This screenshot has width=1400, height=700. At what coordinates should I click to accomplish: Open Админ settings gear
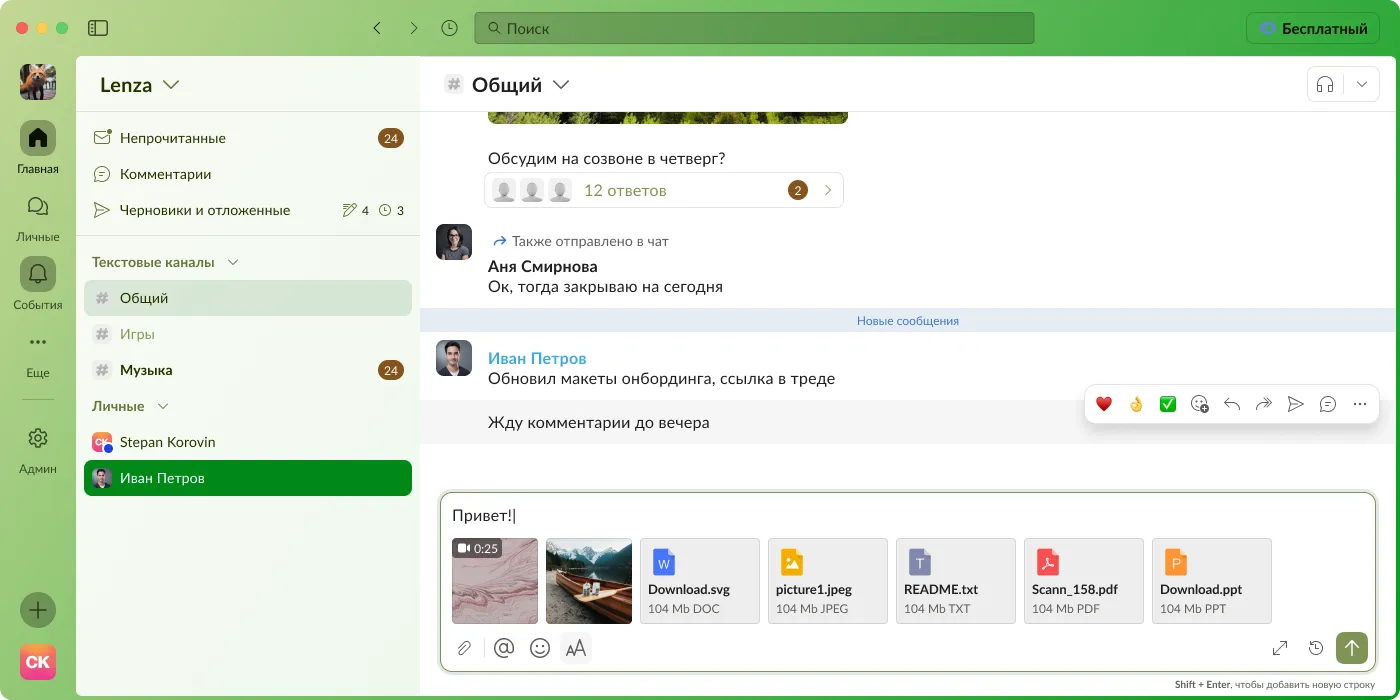pos(38,448)
